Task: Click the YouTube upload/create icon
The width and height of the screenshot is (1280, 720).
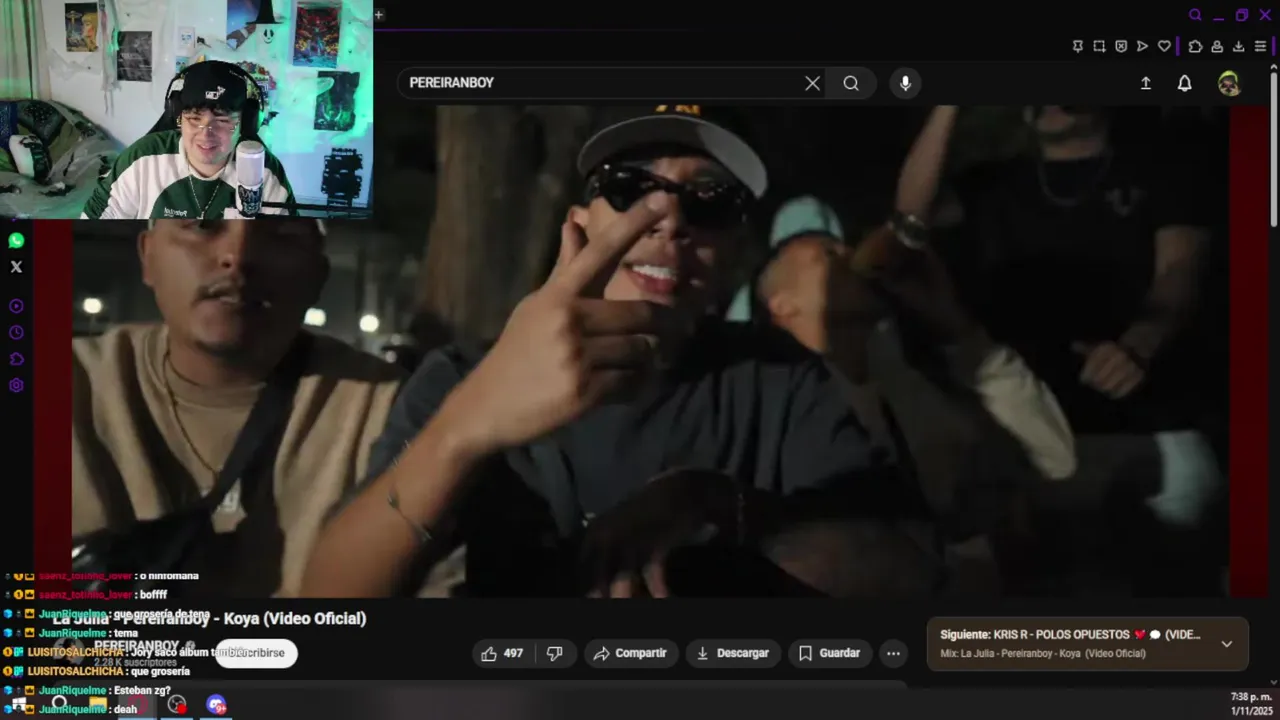Action: 1146,83
